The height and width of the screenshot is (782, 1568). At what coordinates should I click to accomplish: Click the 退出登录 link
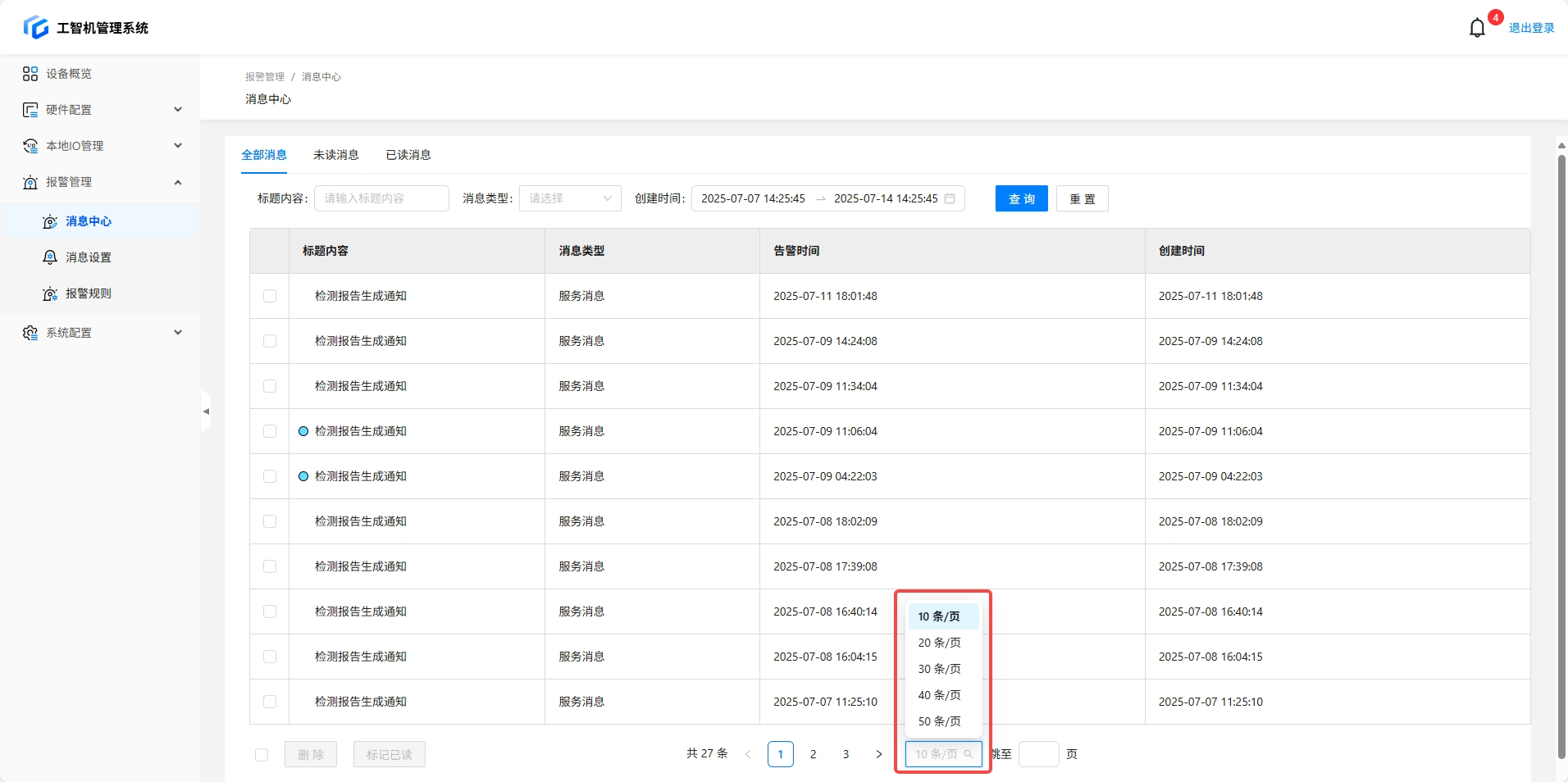(x=1531, y=28)
